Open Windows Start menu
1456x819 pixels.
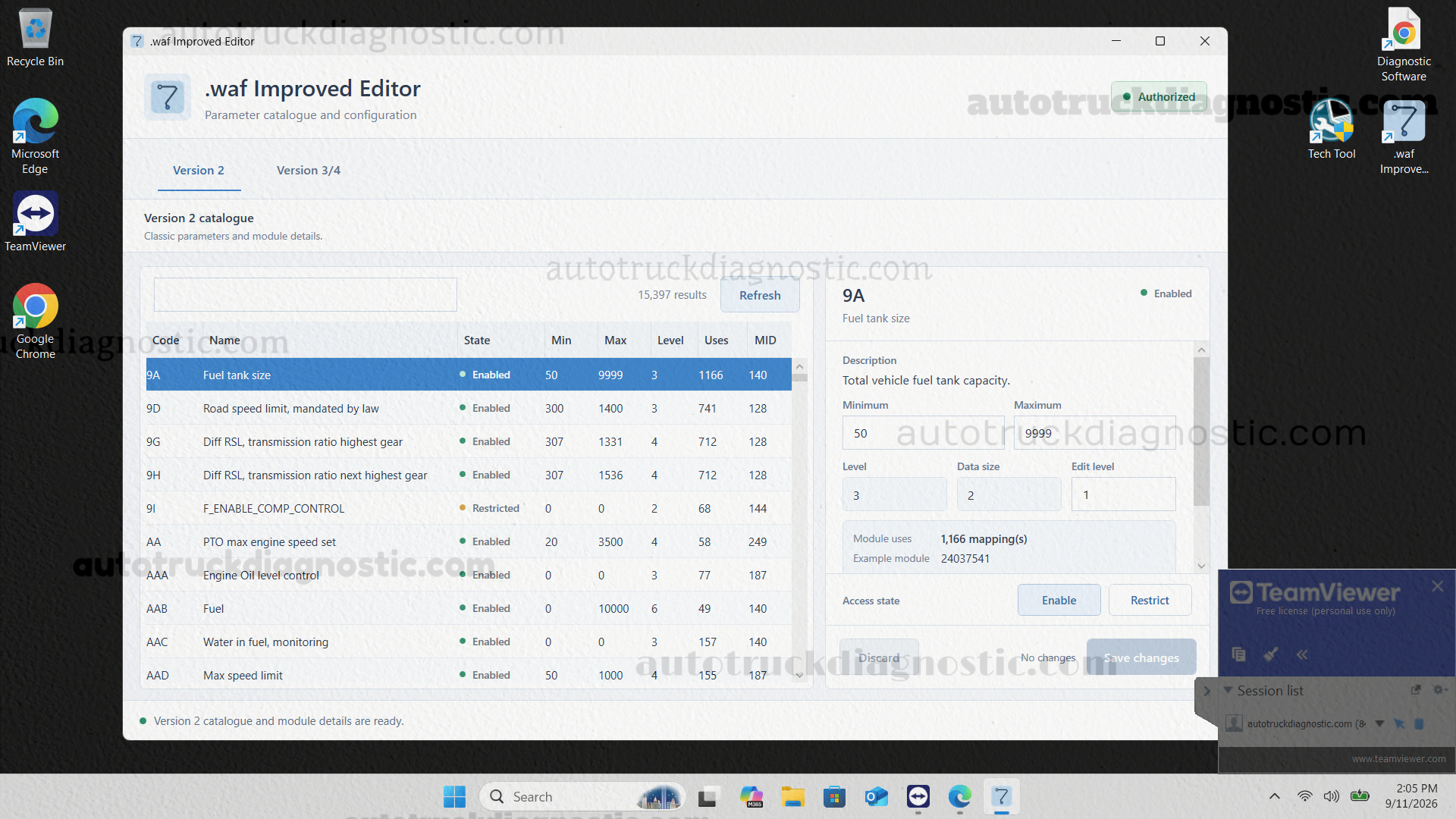[454, 796]
